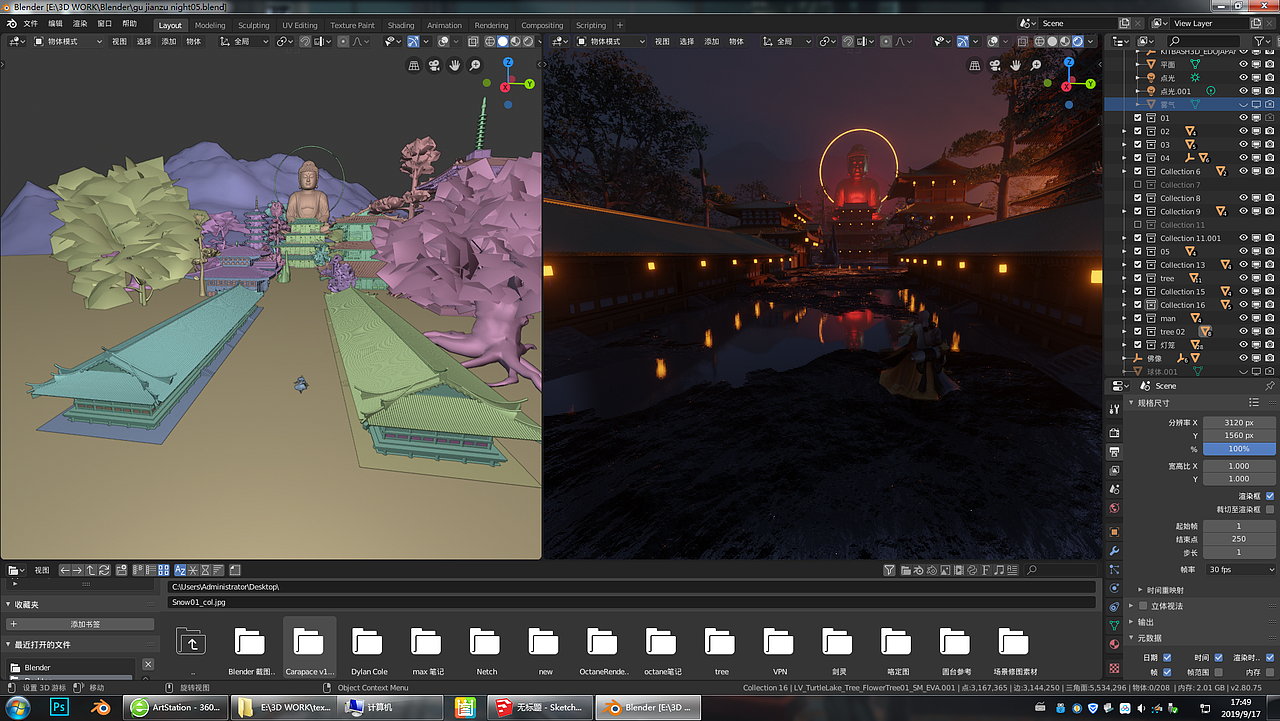Open the Material properties tab icon

1115,644
